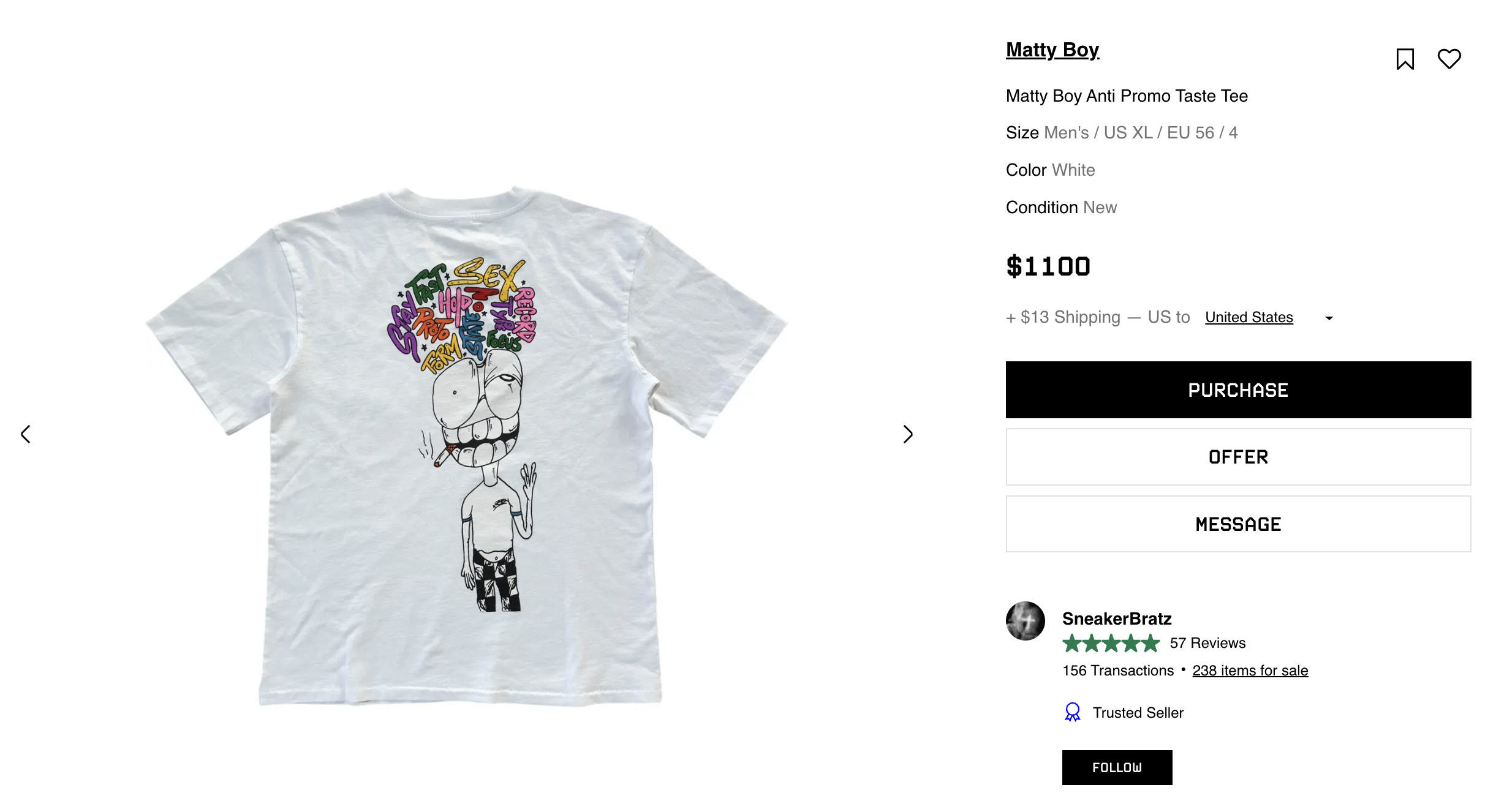Click the $1100 price text
The width and height of the screenshot is (1496, 812).
pyautogui.click(x=1048, y=266)
